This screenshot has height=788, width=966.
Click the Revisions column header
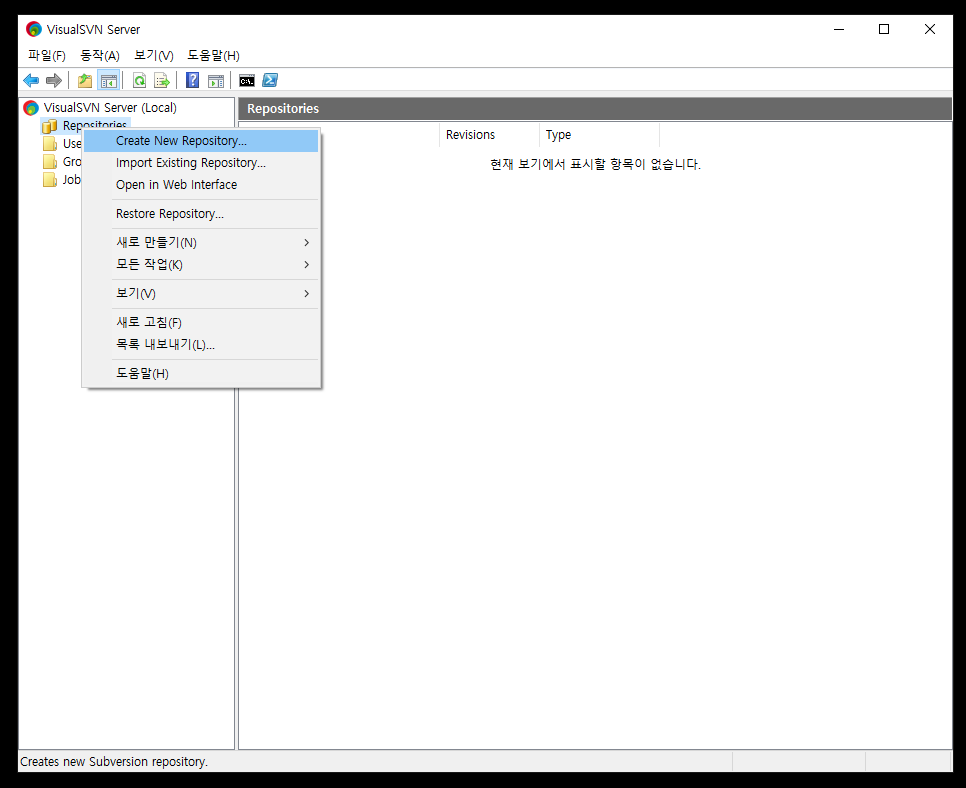pos(489,135)
